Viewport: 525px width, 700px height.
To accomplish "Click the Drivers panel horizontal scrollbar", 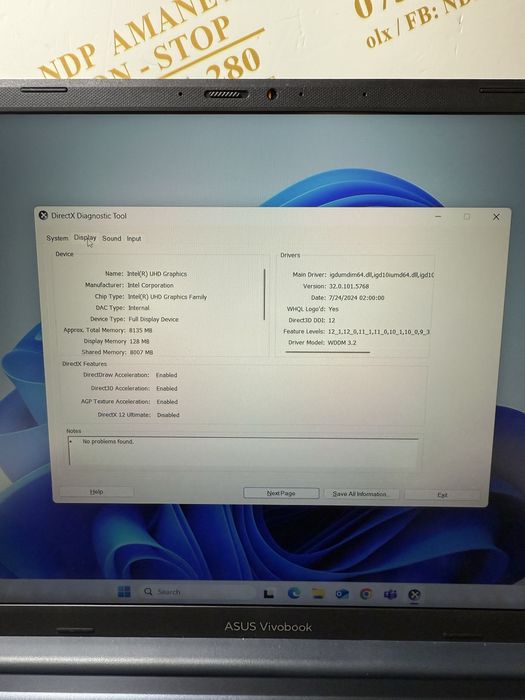I will (328, 352).
